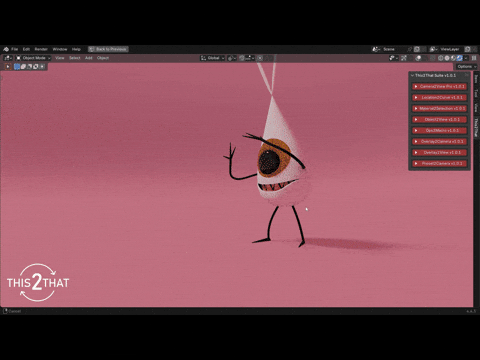The image size is (480, 360).
Task: Open the editor type dropdown
Action: [x=8, y=58]
